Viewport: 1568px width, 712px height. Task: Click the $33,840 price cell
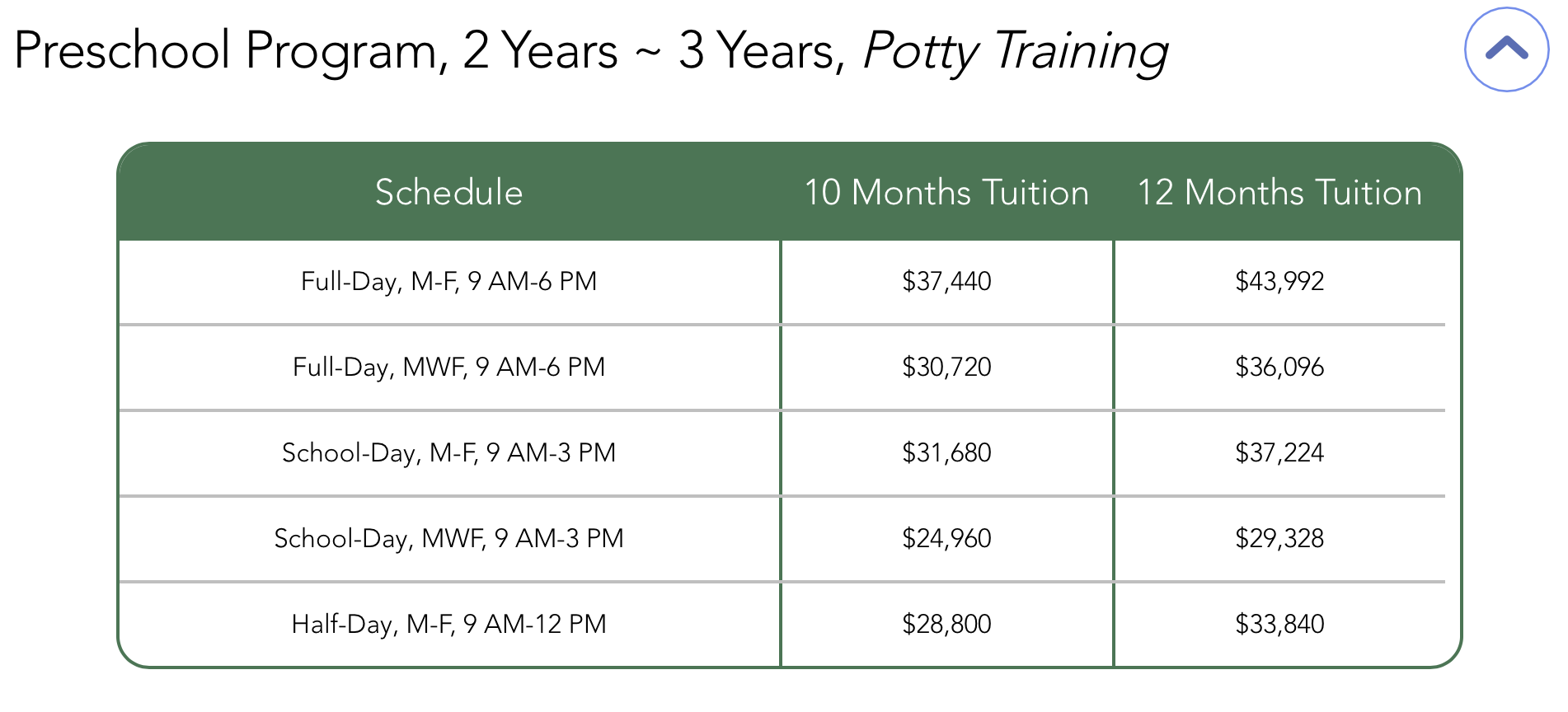pos(1279,624)
